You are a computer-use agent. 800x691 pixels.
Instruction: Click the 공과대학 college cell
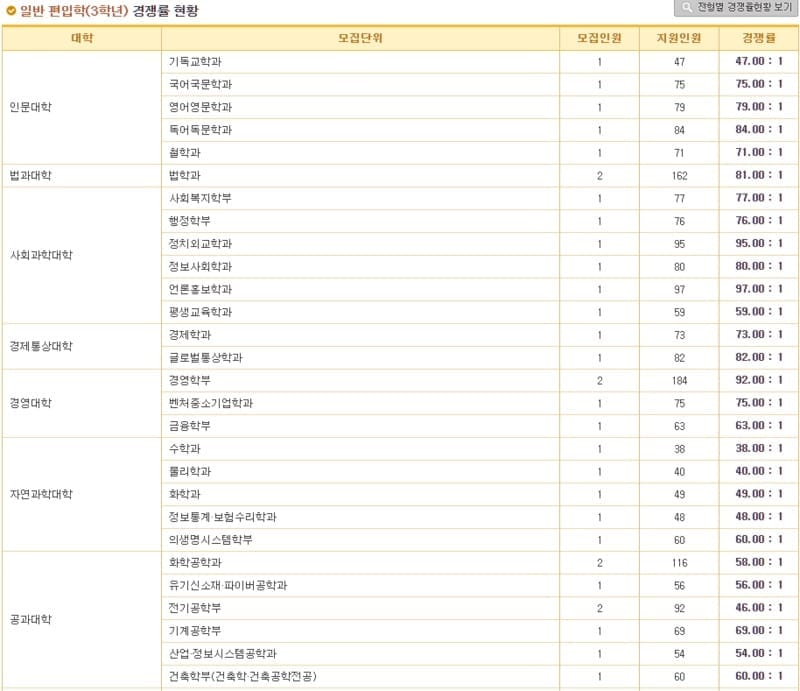point(82,620)
